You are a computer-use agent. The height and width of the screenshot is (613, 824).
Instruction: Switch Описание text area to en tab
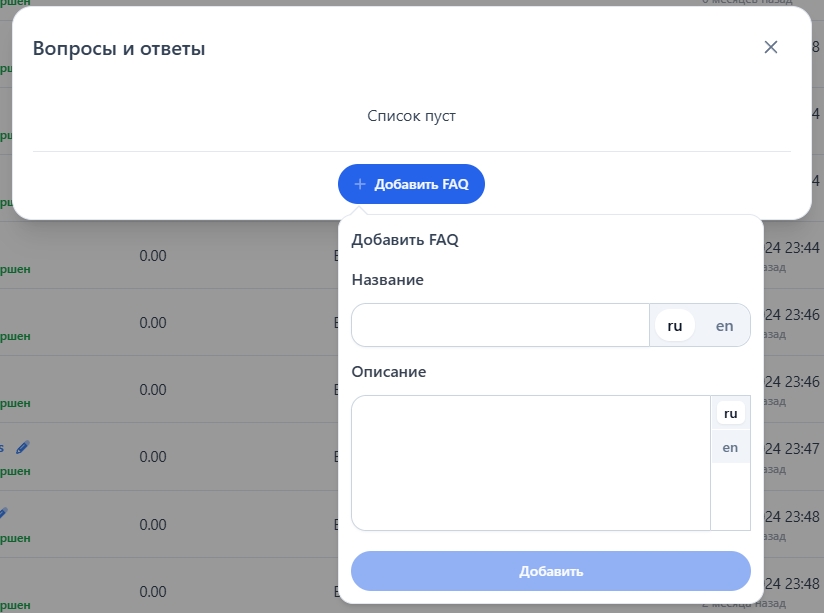point(730,447)
